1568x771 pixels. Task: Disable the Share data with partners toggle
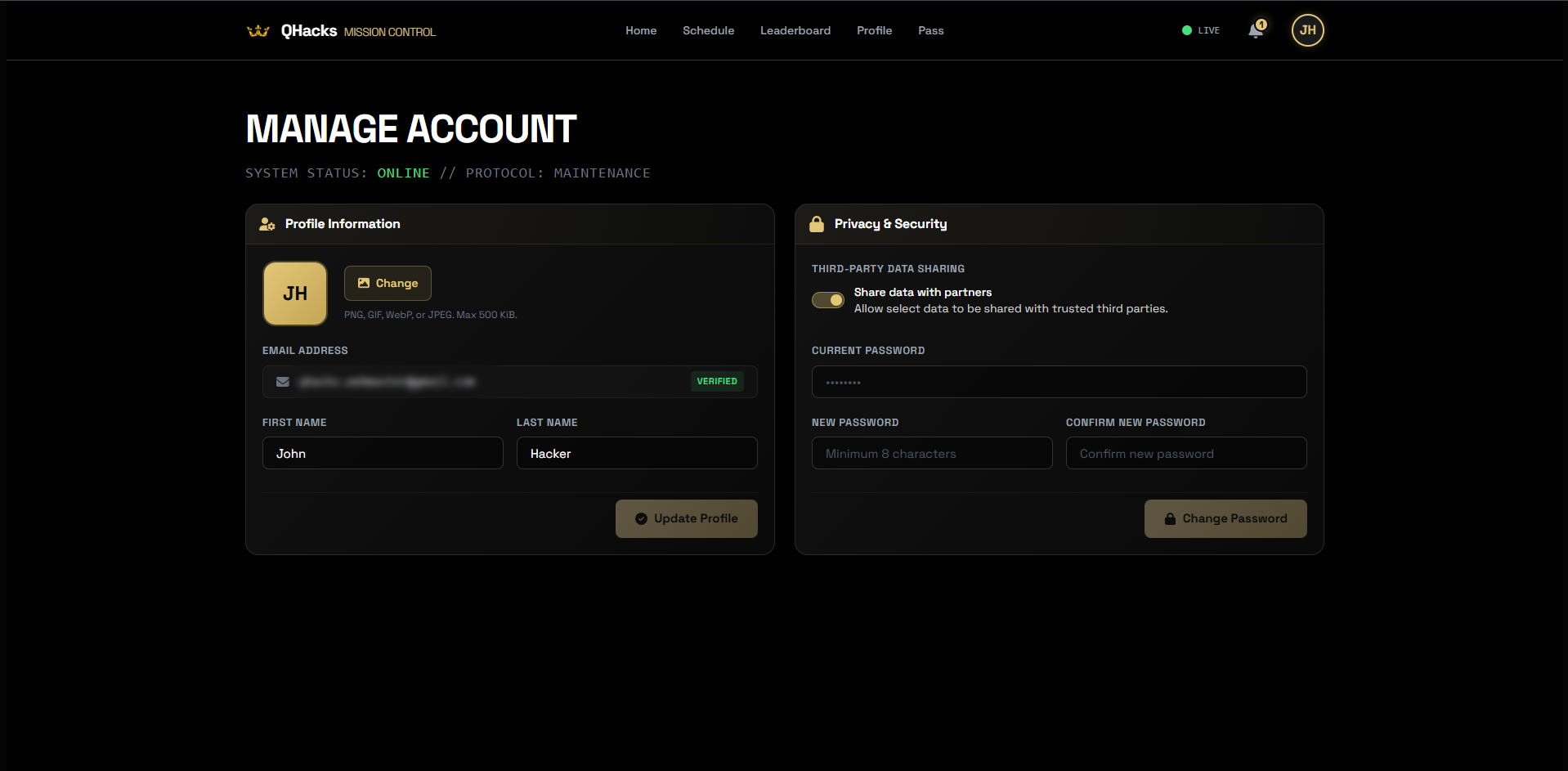[827, 300]
